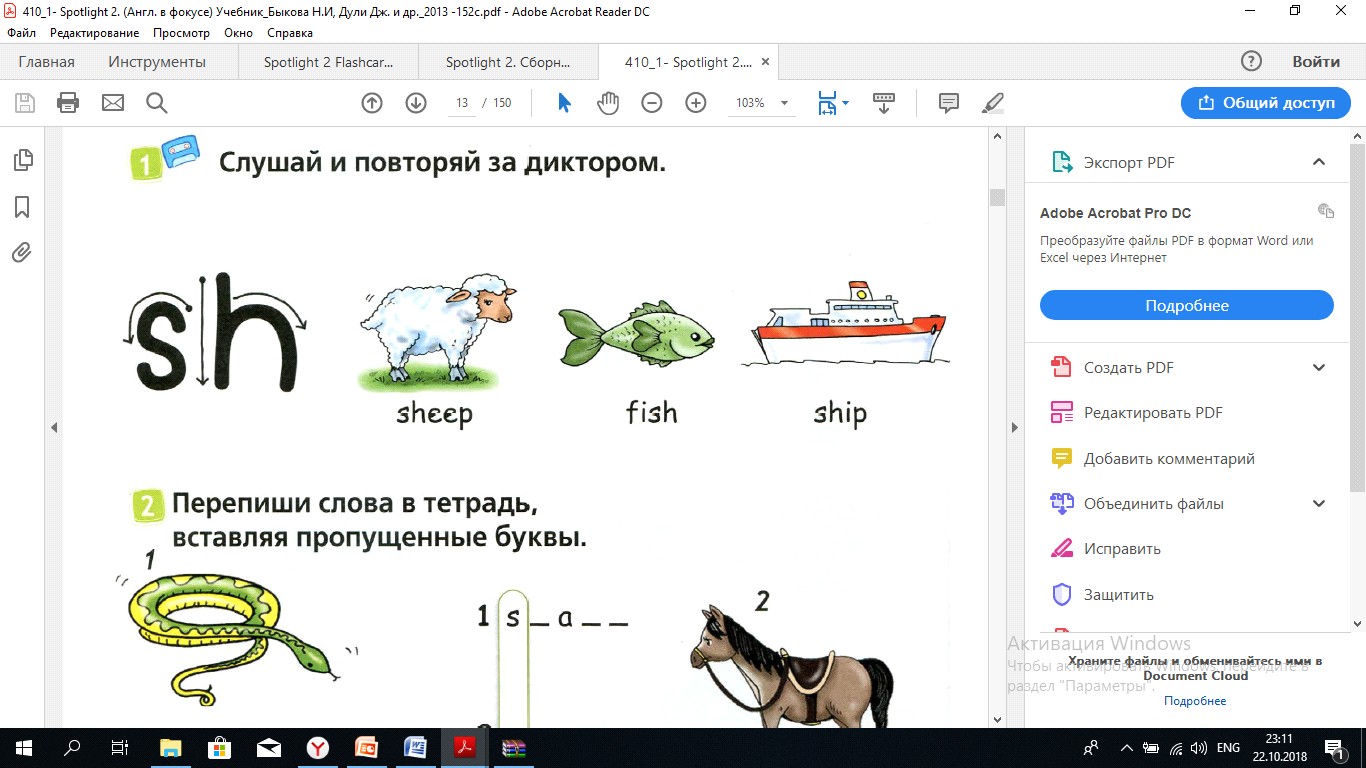Toggle the bookmarks panel icon
This screenshot has width=1366, height=768.
[x=22, y=207]
